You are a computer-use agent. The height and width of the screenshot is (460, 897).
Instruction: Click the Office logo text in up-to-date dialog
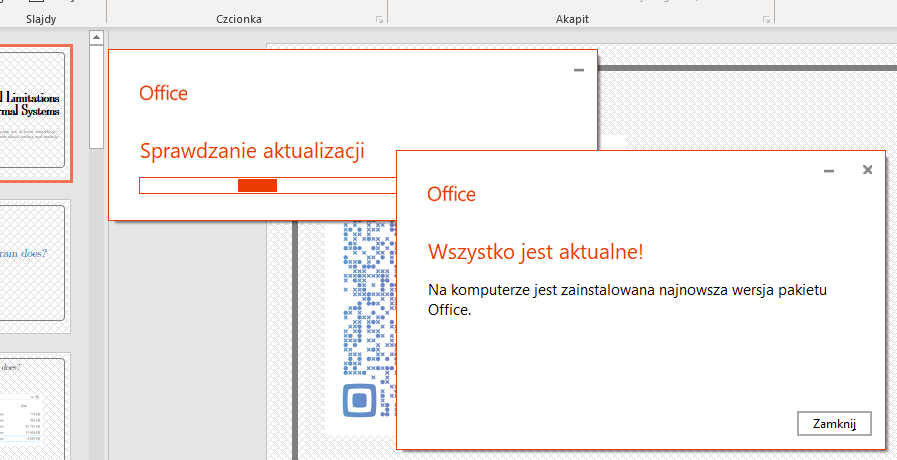click(x=451, y=194)
